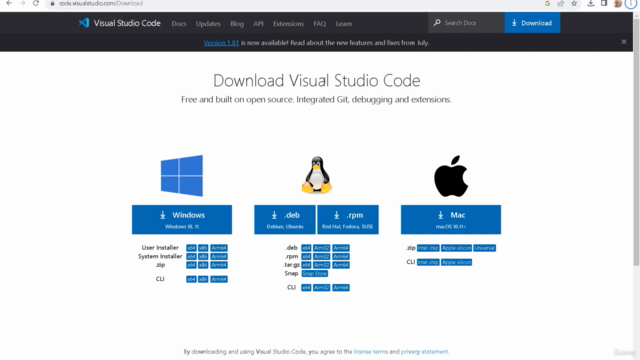
Task: Download Mac .zip Apple silicon
Action: (x=456, y=248)
